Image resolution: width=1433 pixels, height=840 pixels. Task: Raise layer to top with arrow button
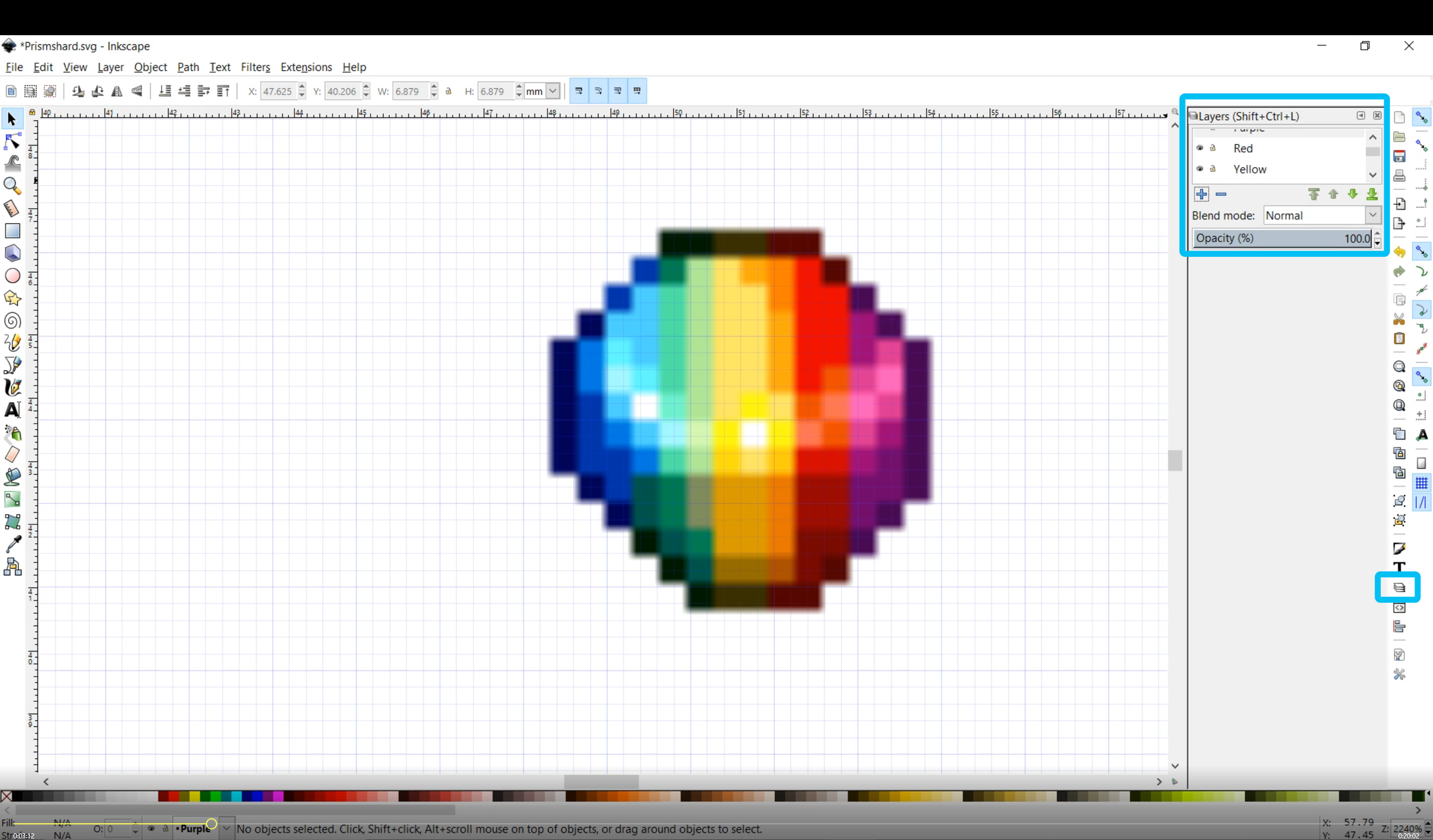[1314, 194]
